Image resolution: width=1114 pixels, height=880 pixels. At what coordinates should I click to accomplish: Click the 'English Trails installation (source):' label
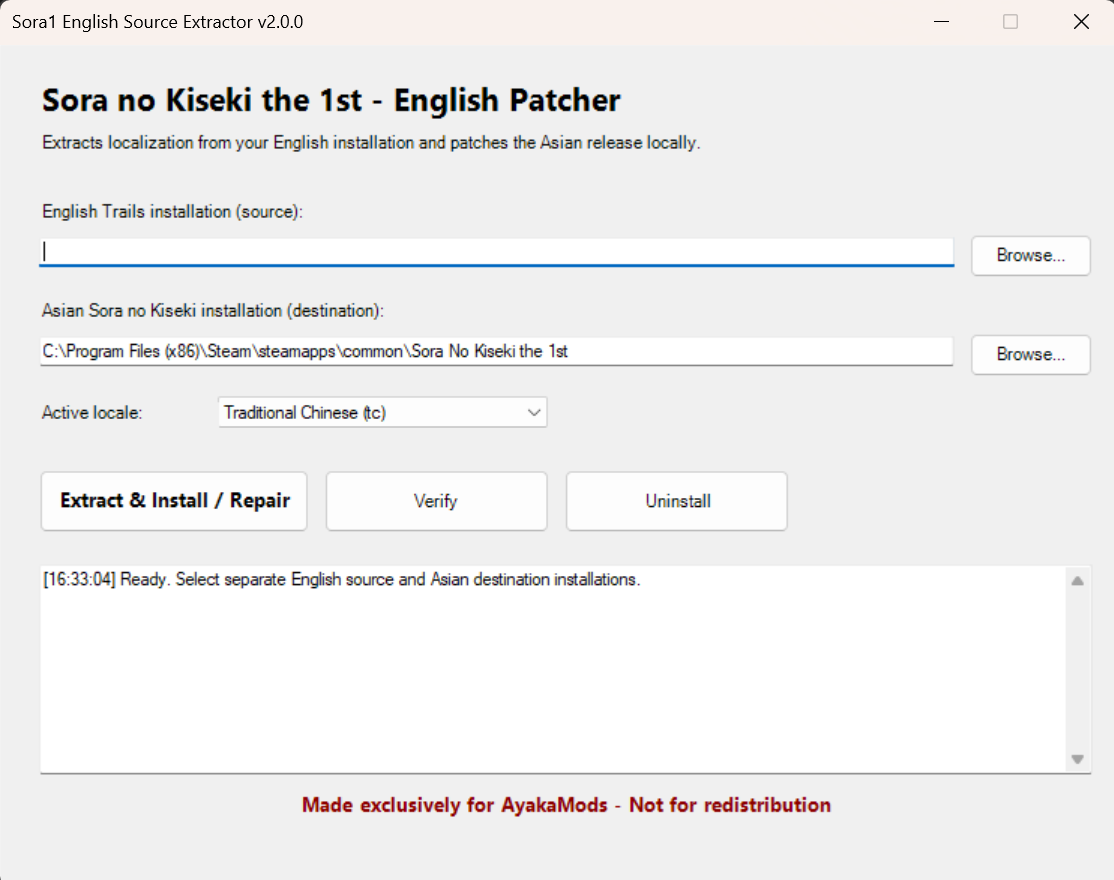pos(173,212)
